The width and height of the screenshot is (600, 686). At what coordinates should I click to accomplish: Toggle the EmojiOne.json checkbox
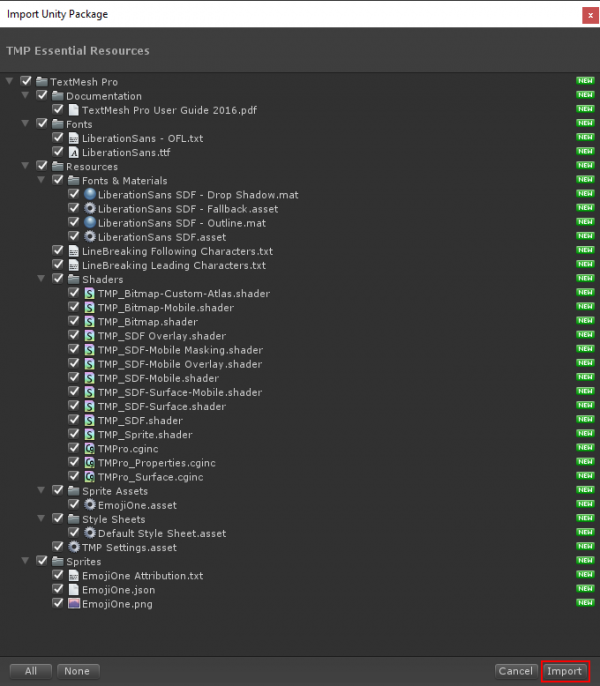[58, 590]
